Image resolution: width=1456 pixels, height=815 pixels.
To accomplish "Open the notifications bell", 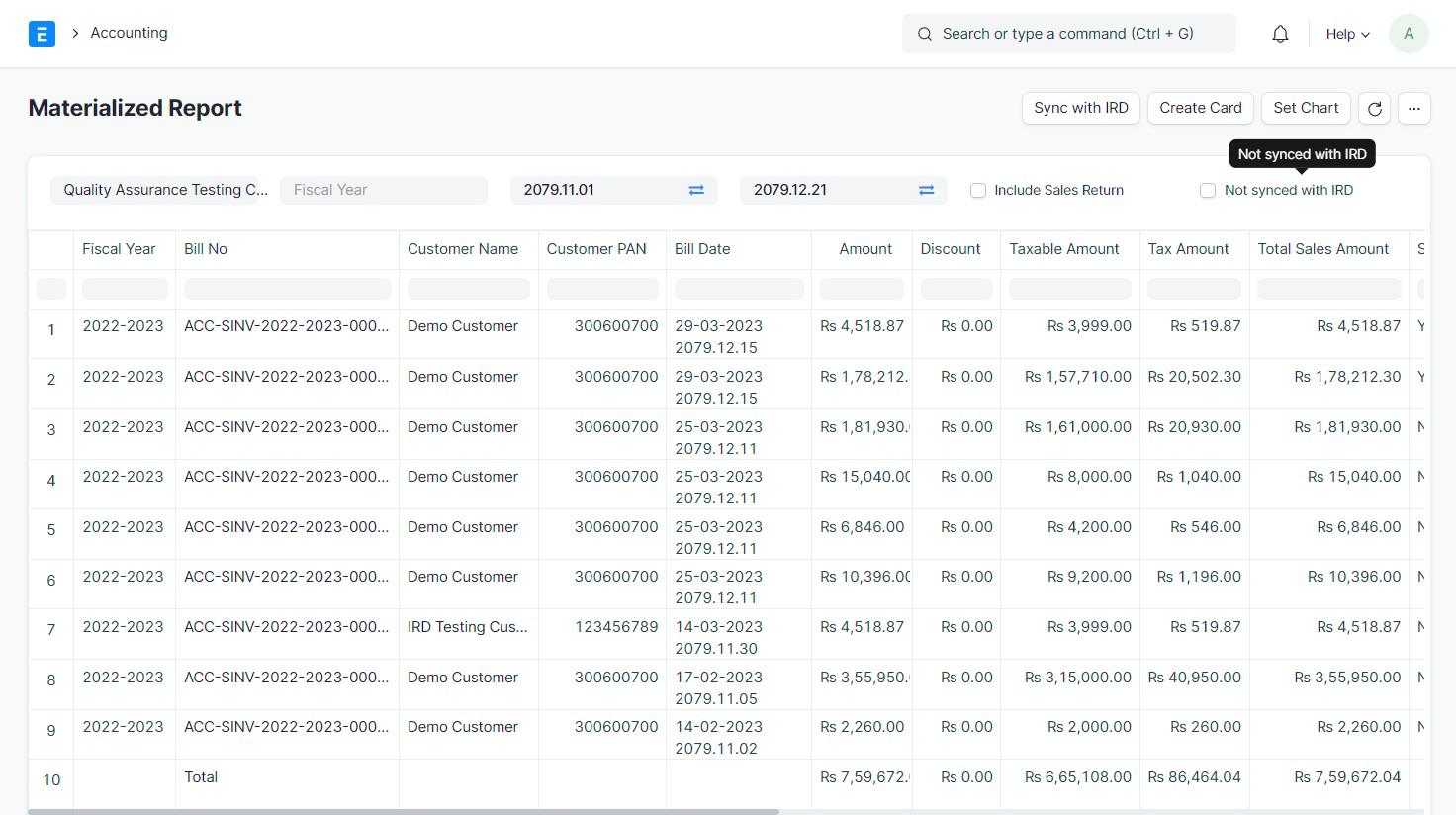I will point(1279,33).
